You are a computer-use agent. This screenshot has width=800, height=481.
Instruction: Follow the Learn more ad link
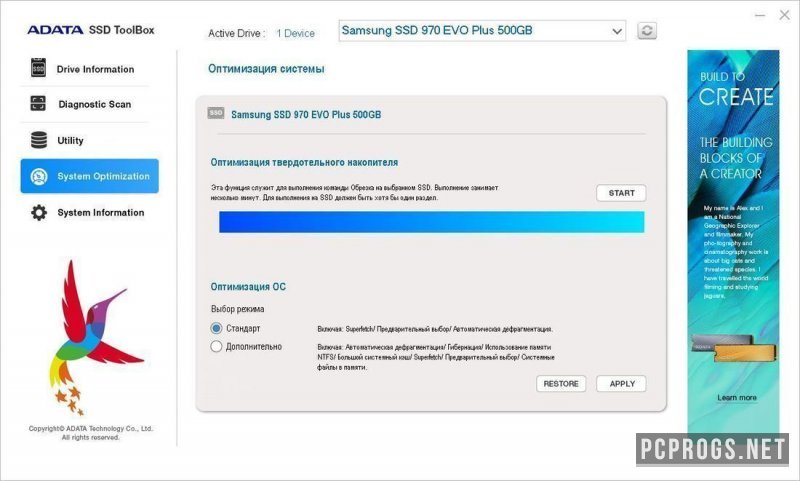[x=736, y=397]
